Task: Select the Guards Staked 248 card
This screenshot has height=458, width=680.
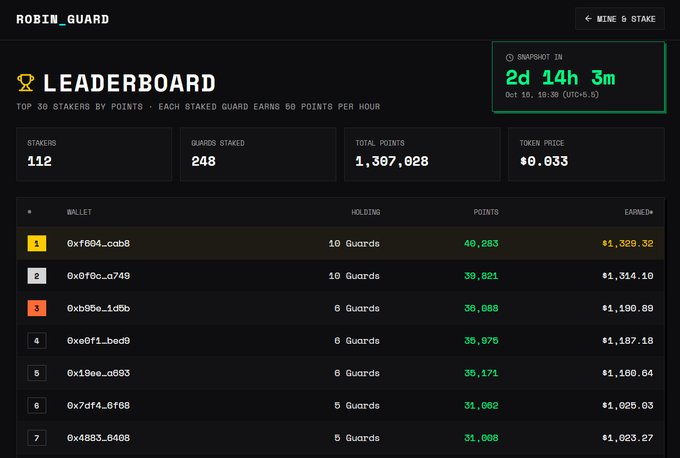Action: click(x=258, y=154)
